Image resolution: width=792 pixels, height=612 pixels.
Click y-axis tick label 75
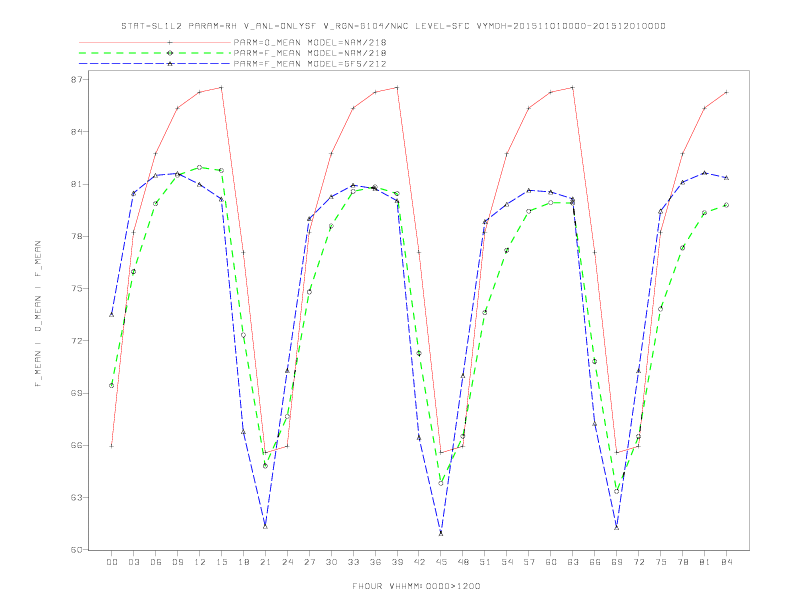[77, 288]
